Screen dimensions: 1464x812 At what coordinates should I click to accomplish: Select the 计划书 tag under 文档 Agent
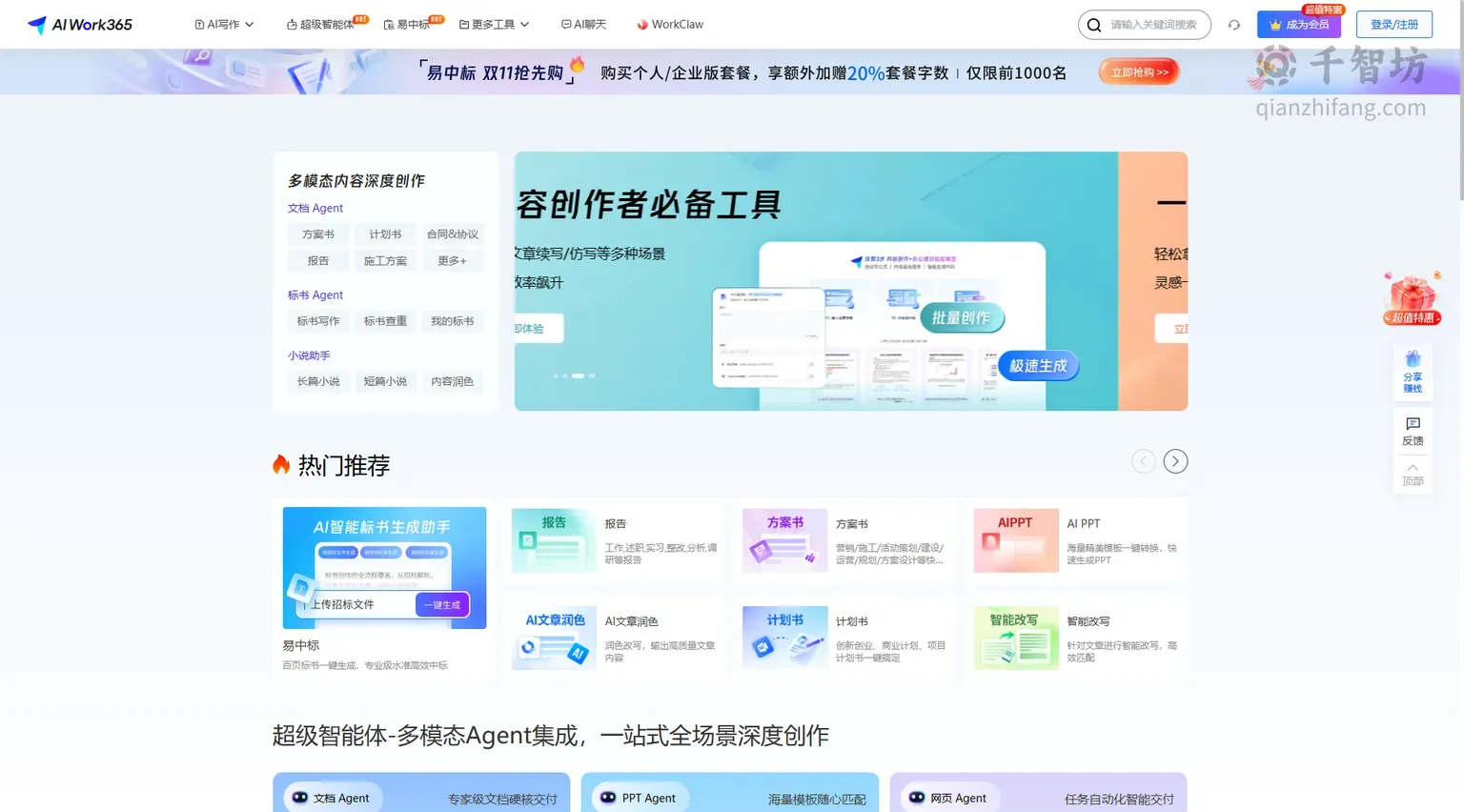(x=385, y=234)
